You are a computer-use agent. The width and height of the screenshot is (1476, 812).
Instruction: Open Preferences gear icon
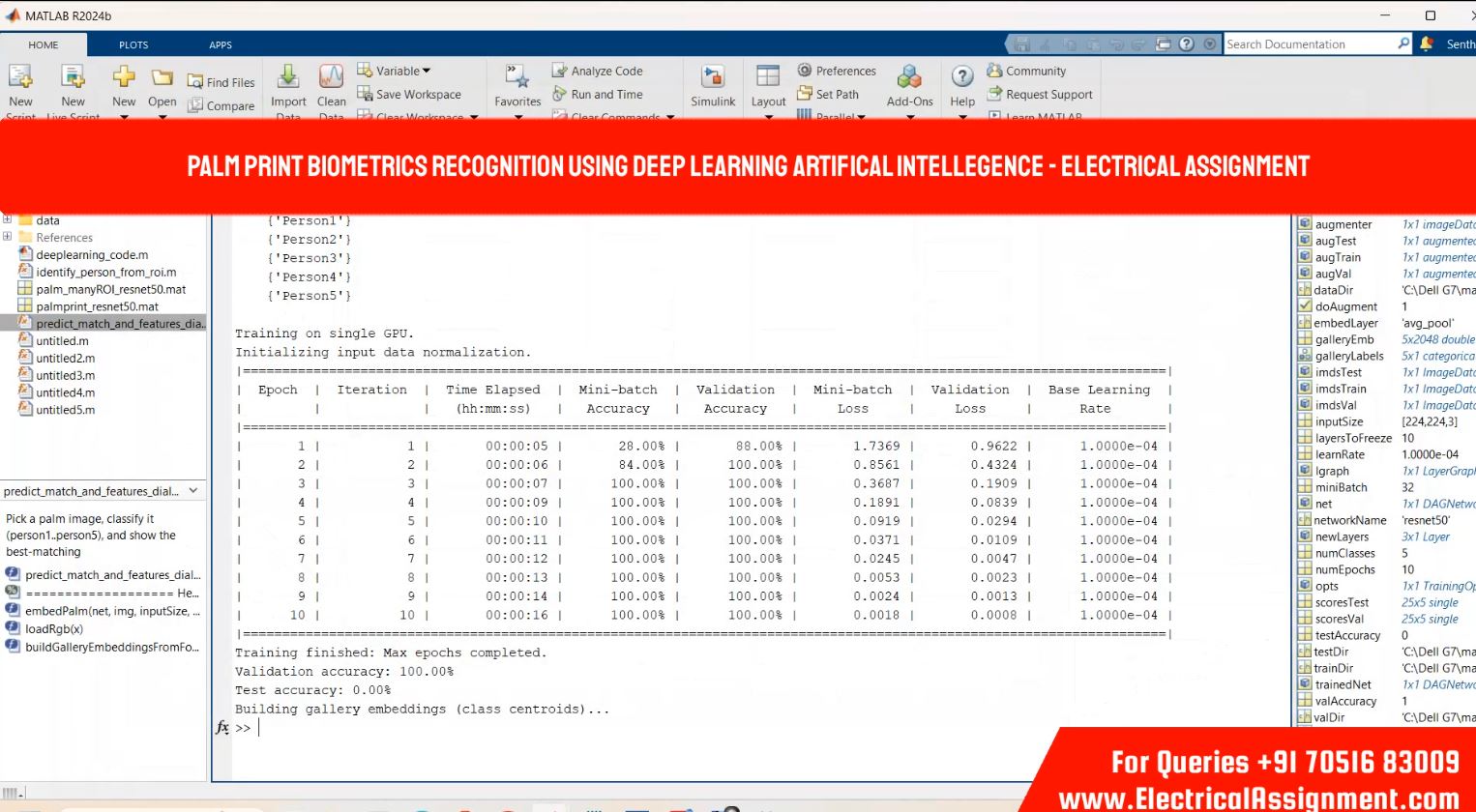click(x=805, y=71)
